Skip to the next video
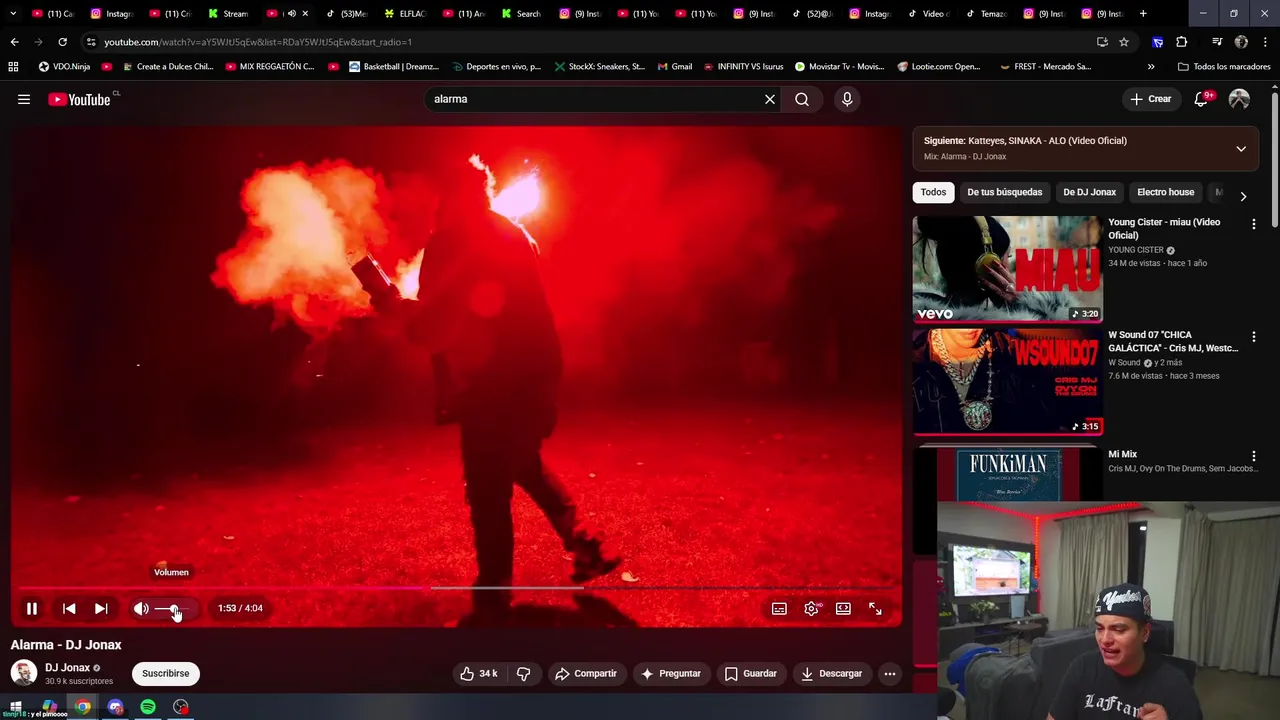1280x720 pixels. [101, 608]
